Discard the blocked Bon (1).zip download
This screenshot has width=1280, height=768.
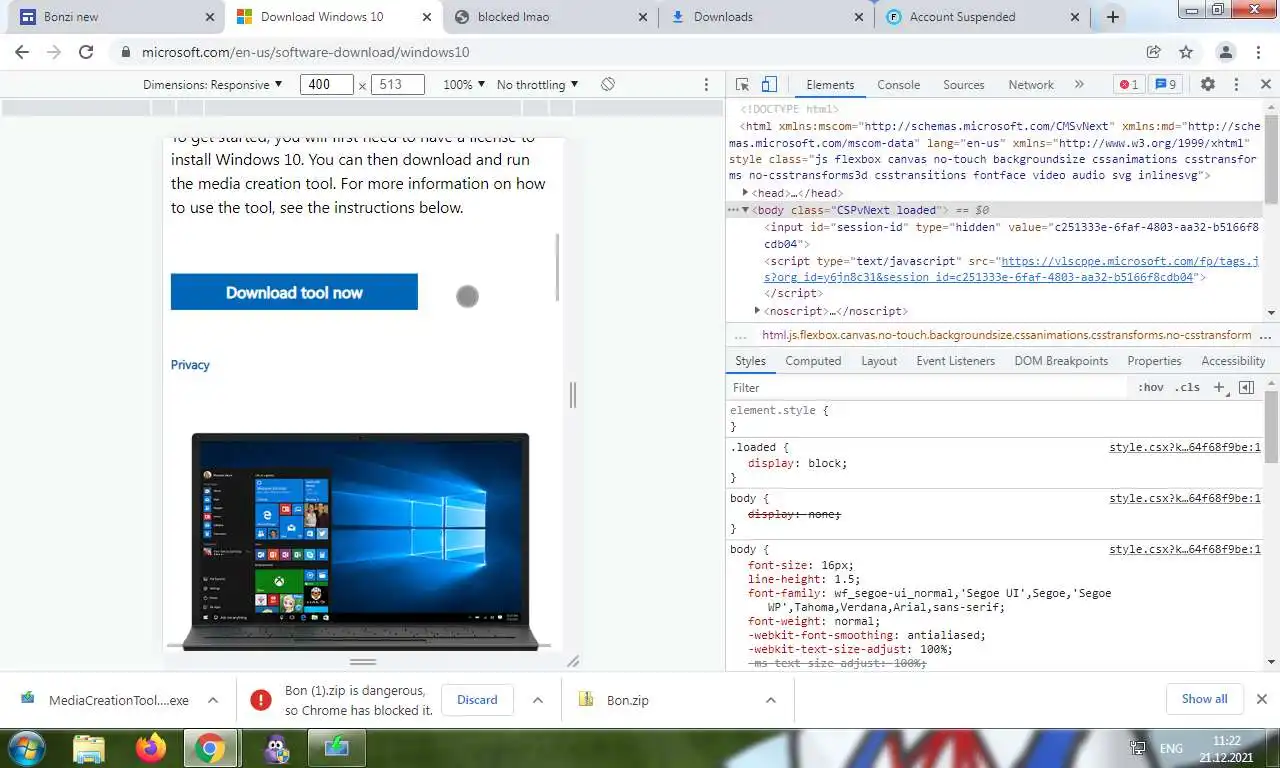(x=477, y=700)
